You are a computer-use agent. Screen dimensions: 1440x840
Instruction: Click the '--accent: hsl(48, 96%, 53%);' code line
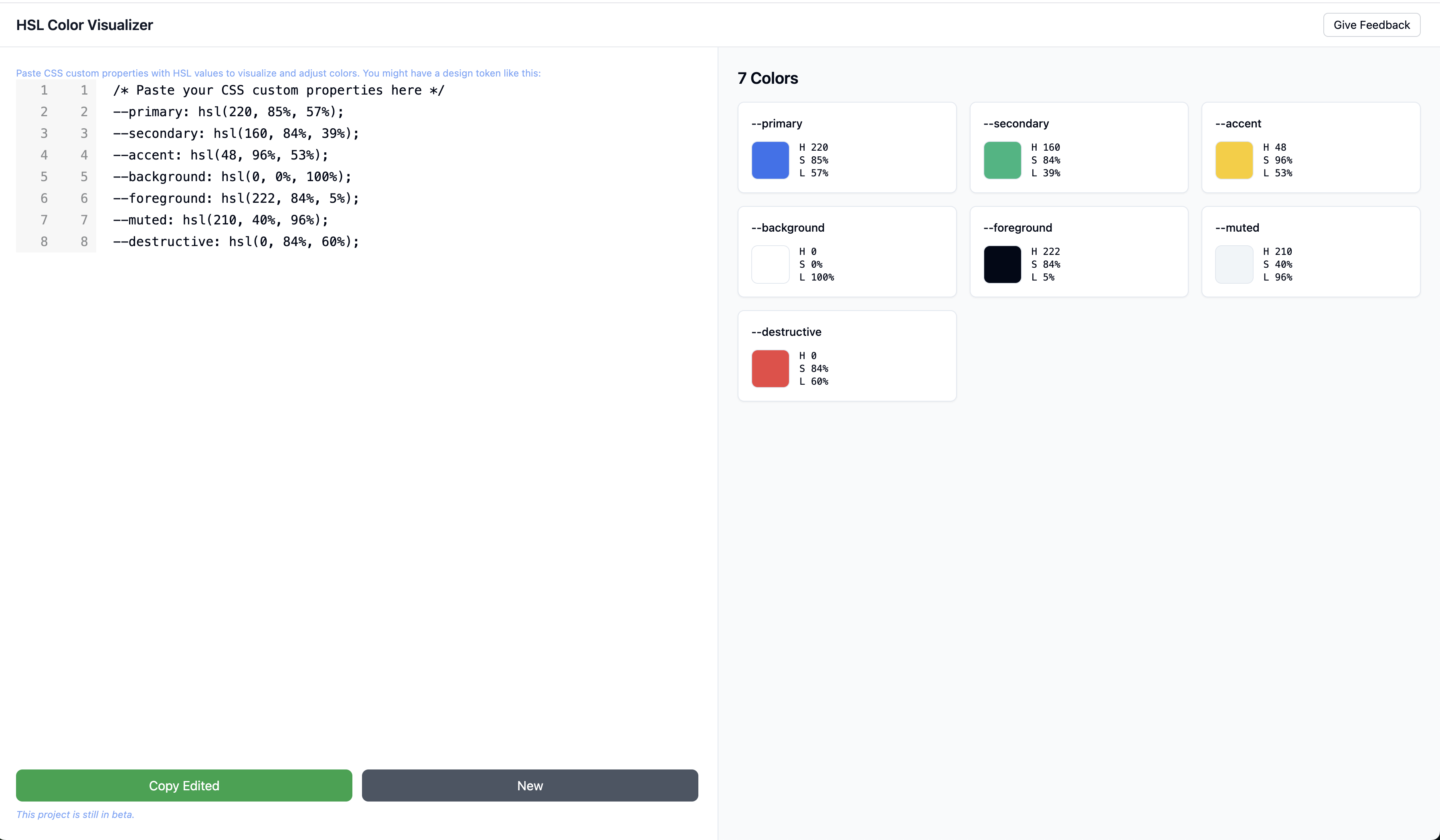[x=220, y=155]
